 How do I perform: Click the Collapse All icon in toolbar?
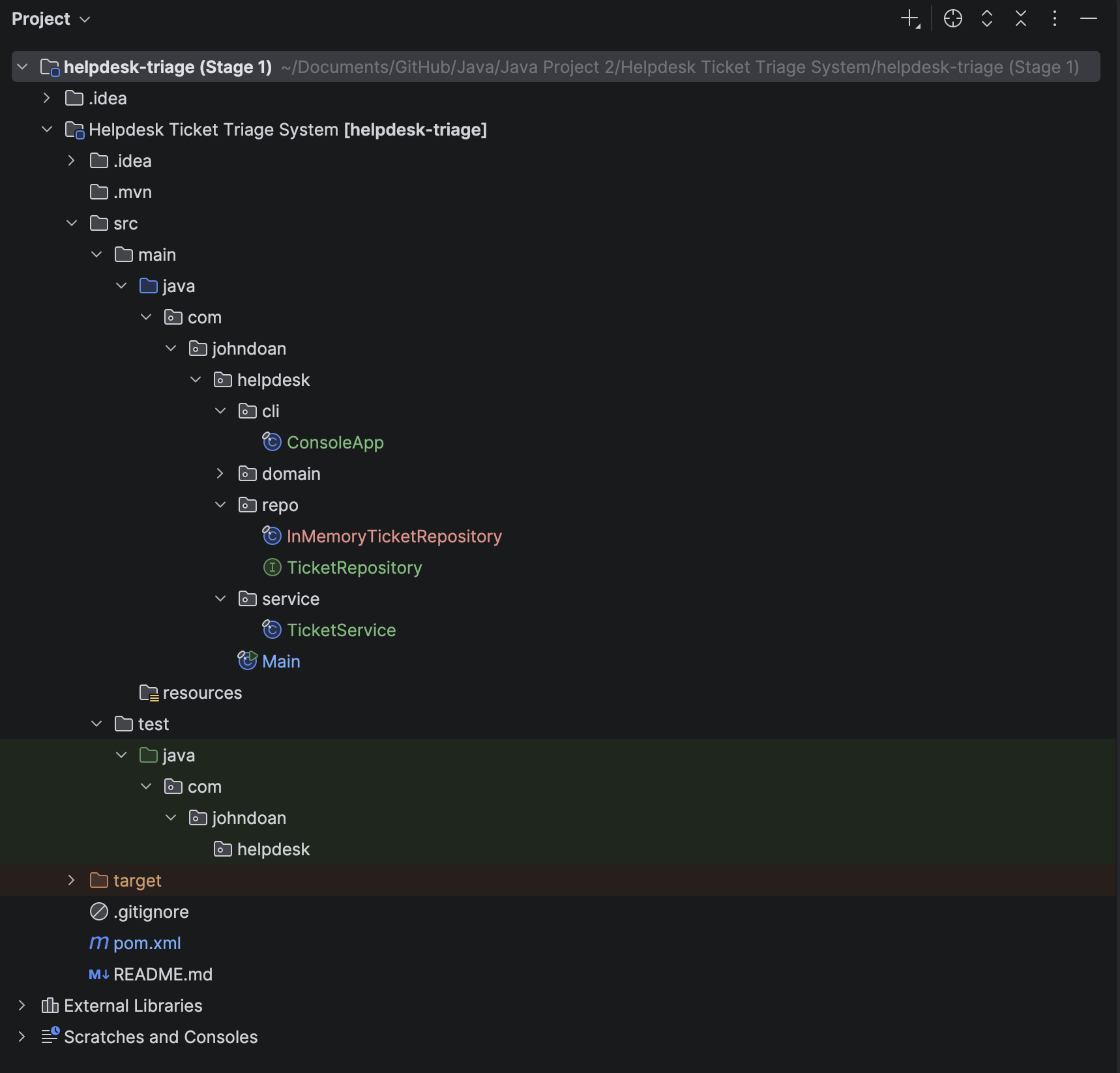(x=1020, y=19)
